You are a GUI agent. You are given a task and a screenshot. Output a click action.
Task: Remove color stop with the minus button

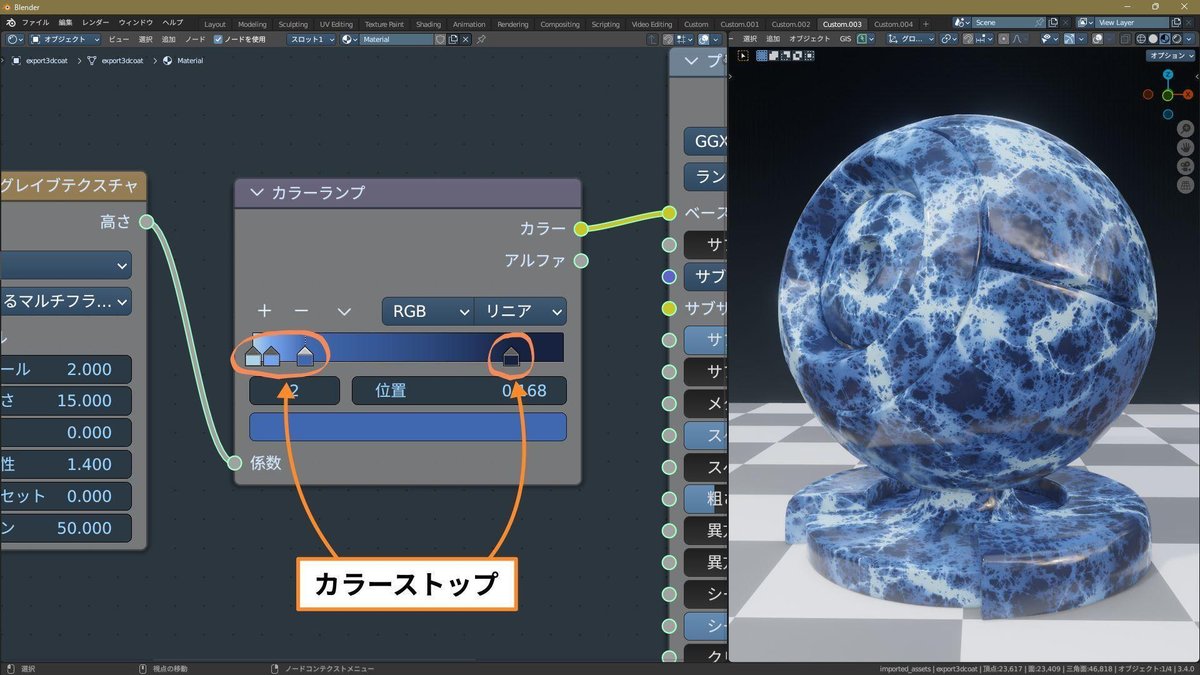(301, 311)
